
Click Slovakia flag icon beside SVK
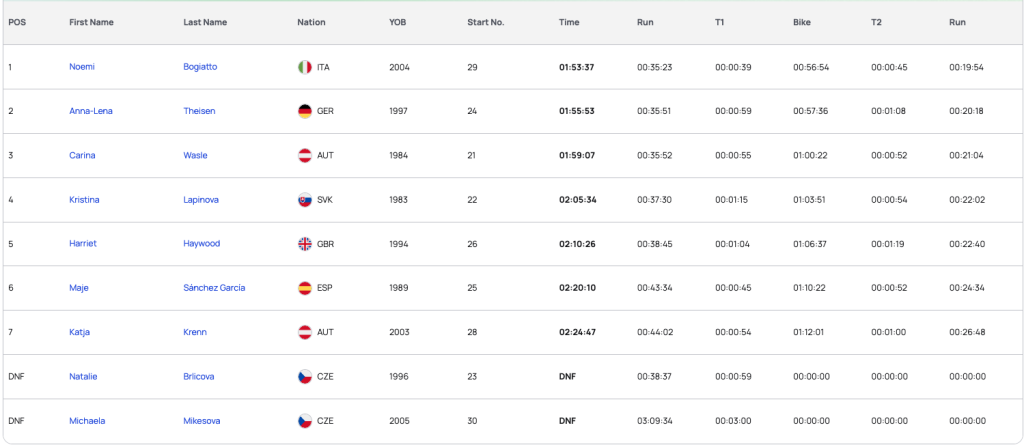304,200
